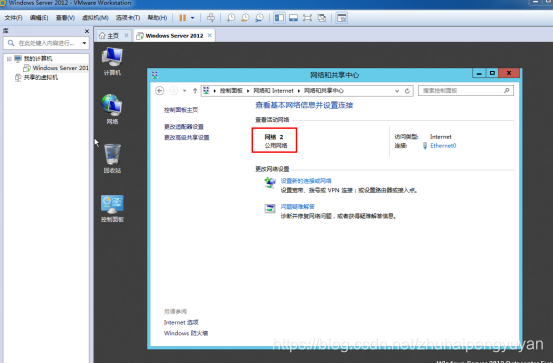Click 网络和共享中心 in the address breadcrumb

pos(324,91)
